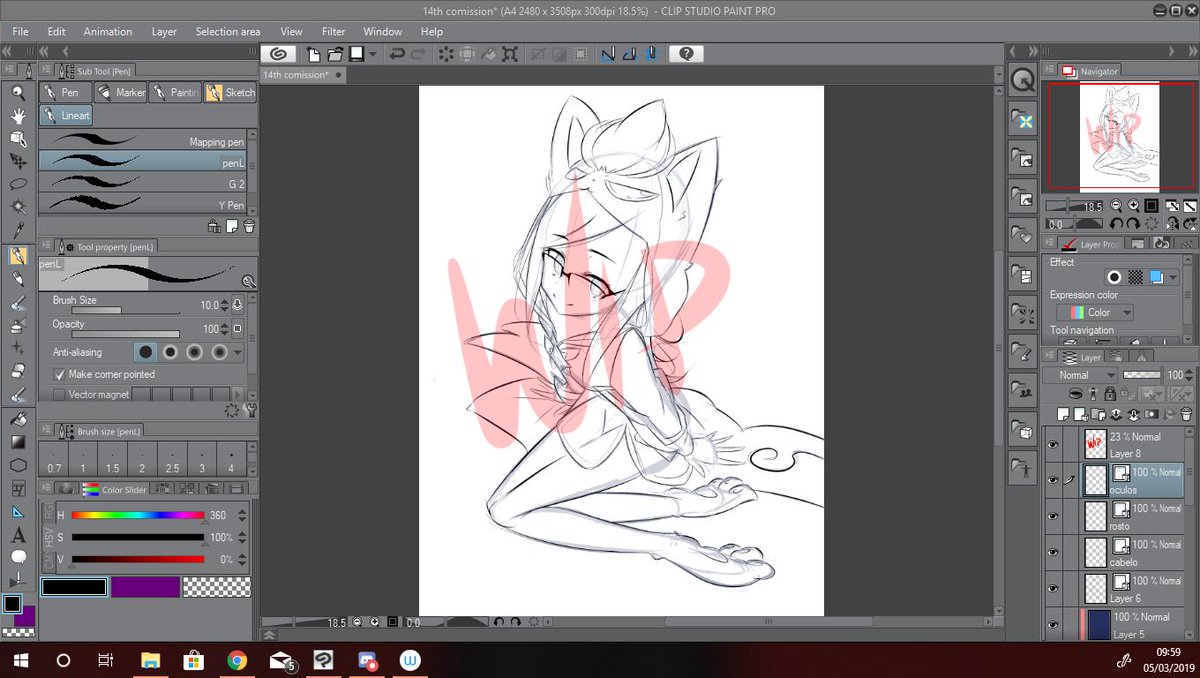
Task: Open Clip Studio launcher icon in toolbar
Action: (277, 54)
